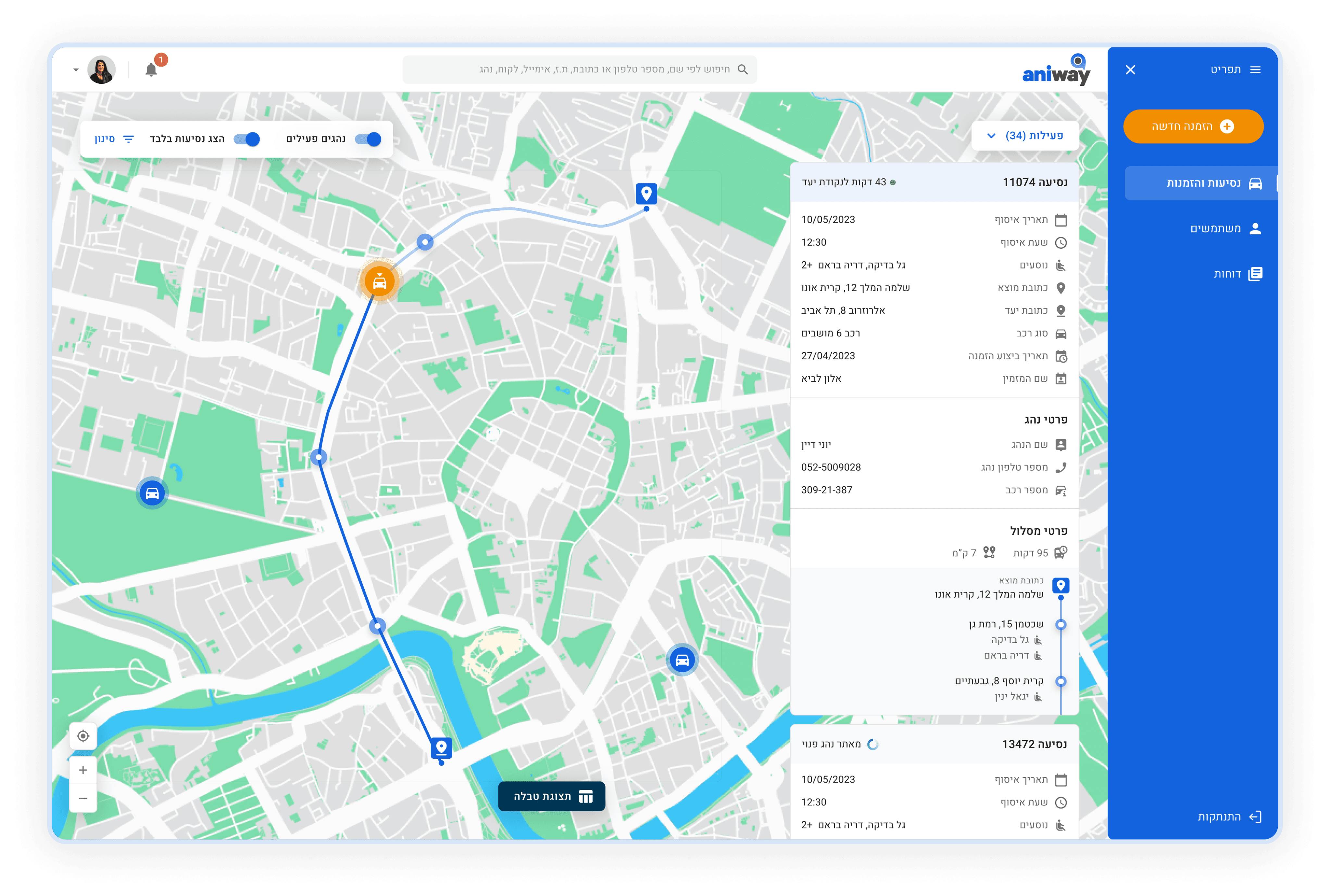Close the side menu with X
This screenshot has width=1330, height=896.
click(x=1130, y=69)
